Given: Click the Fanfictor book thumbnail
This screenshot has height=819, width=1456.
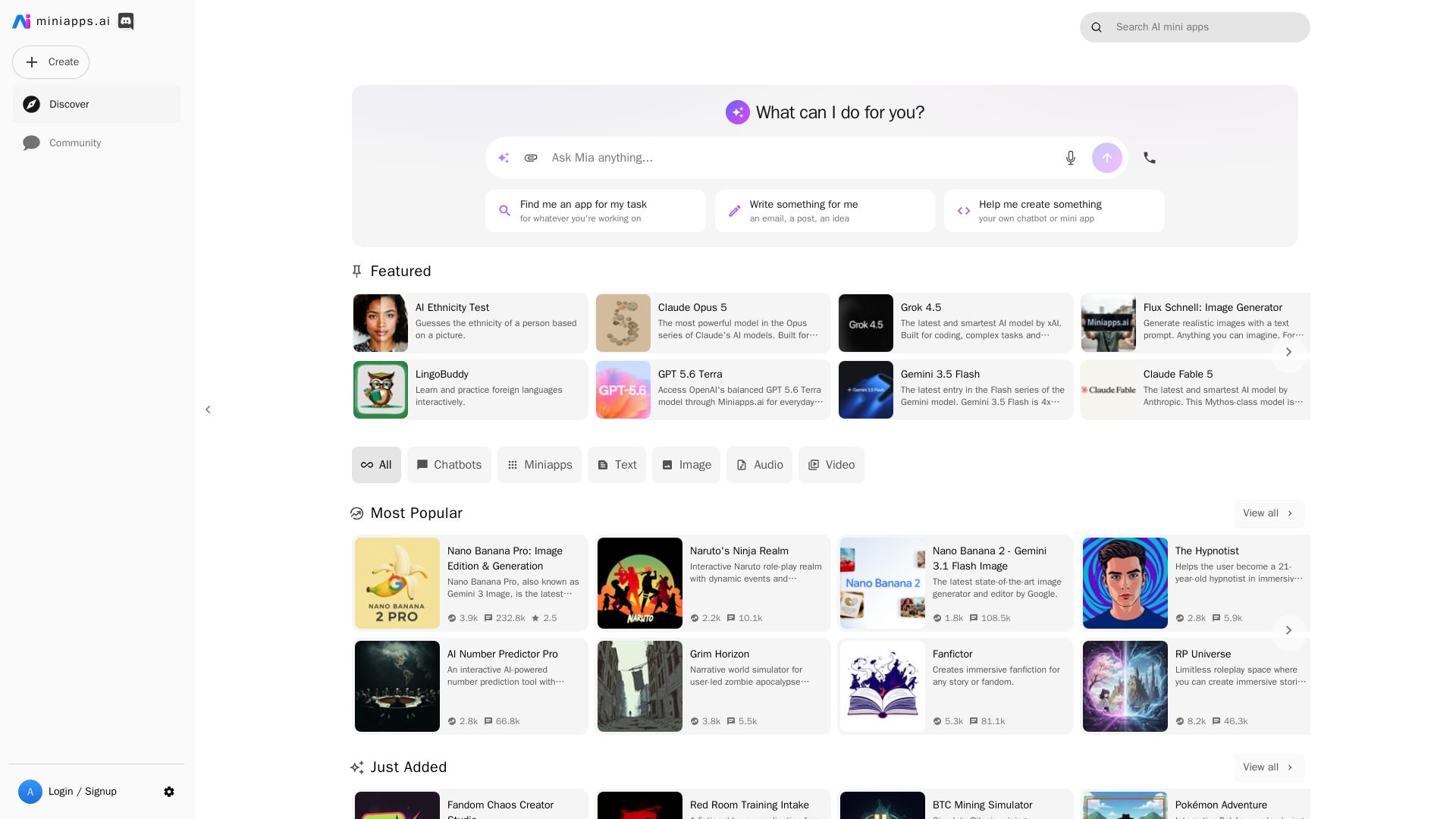Looking at the screenshot, I should (x=883, y=686).
